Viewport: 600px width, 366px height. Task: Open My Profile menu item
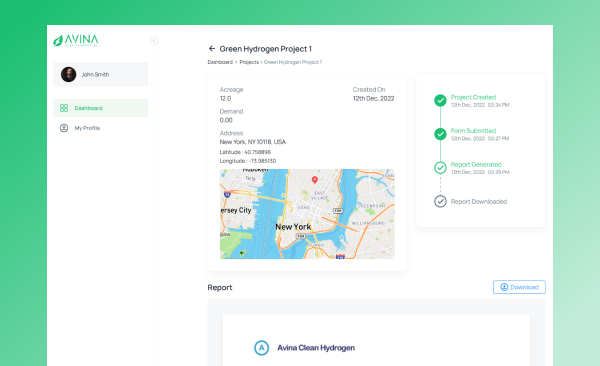(x=101, y=128)
